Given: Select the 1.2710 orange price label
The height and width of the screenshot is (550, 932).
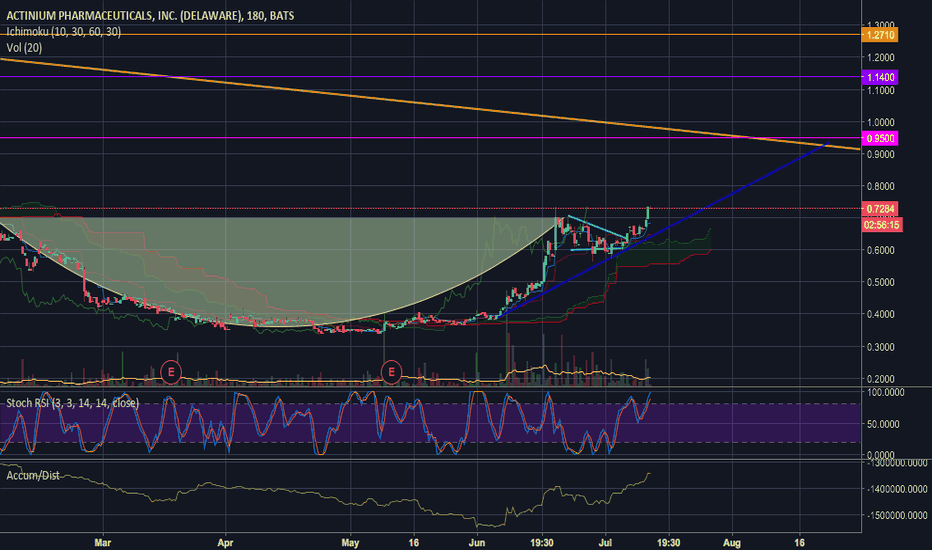Looking at the screenshot, I should coord(880,35).
